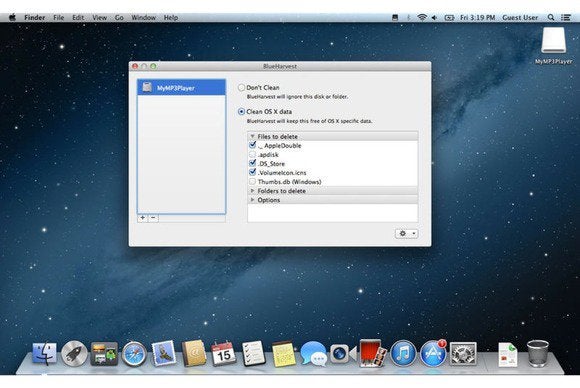Open the Finder menu
Screen dimensions: 580x388
[34, 17]
